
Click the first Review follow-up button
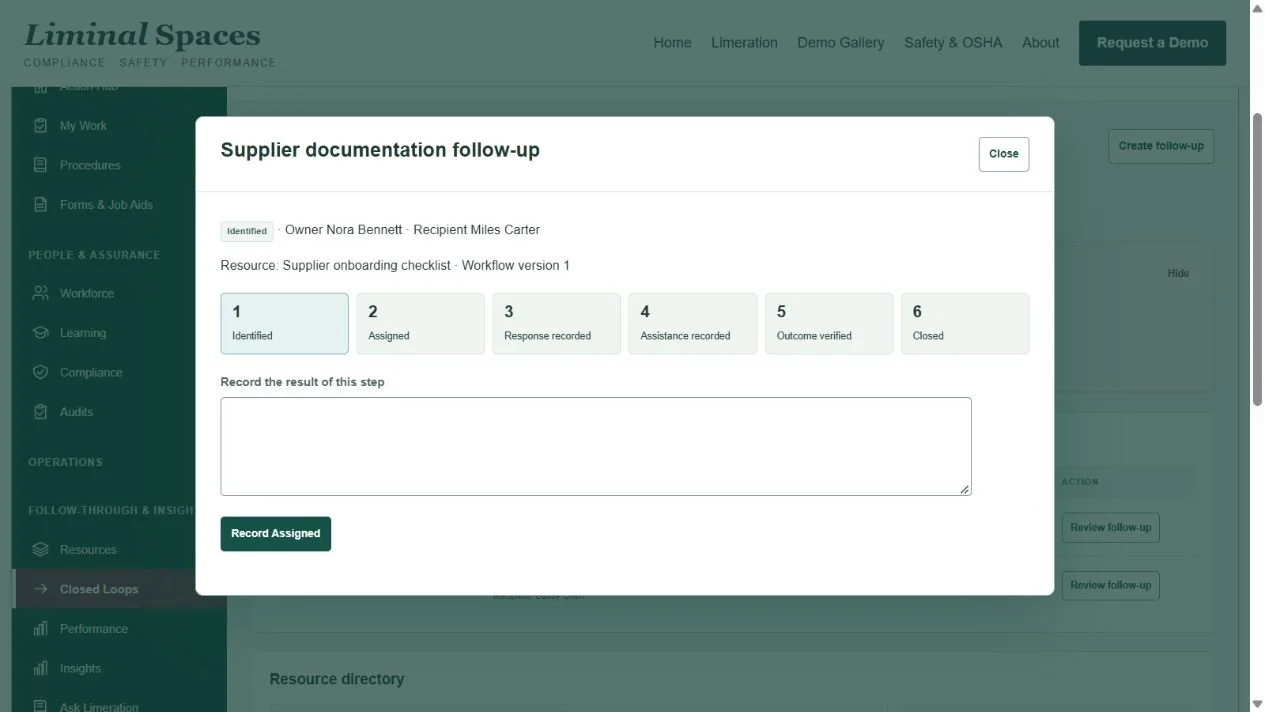point(1110,528)
